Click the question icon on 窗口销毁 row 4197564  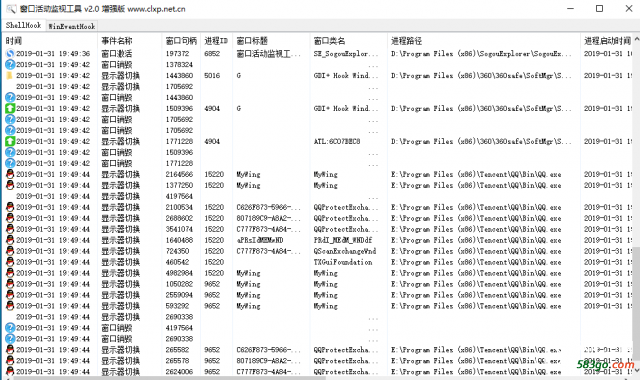[x=10, y=328]
